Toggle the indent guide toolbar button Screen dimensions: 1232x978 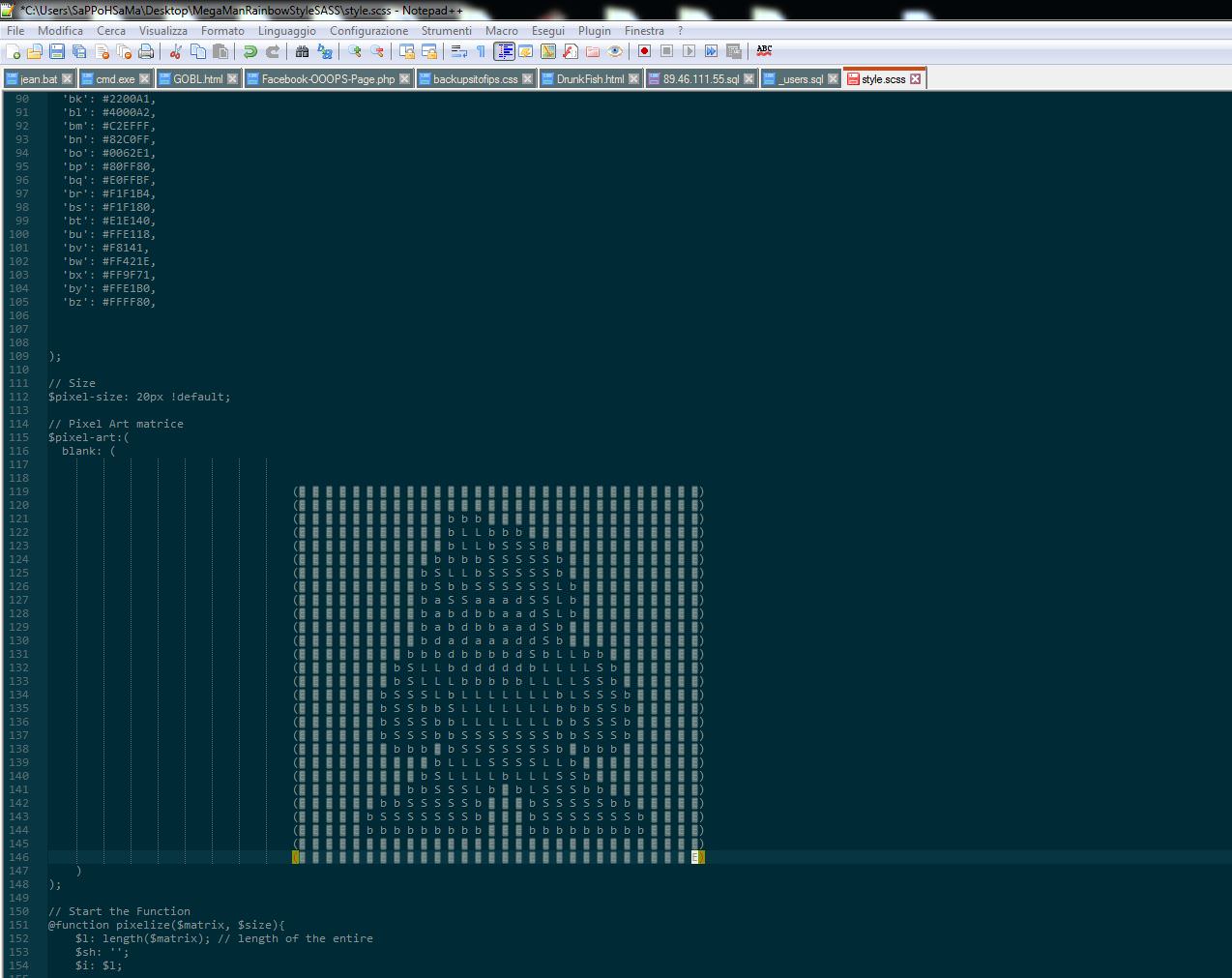(504, 51)
